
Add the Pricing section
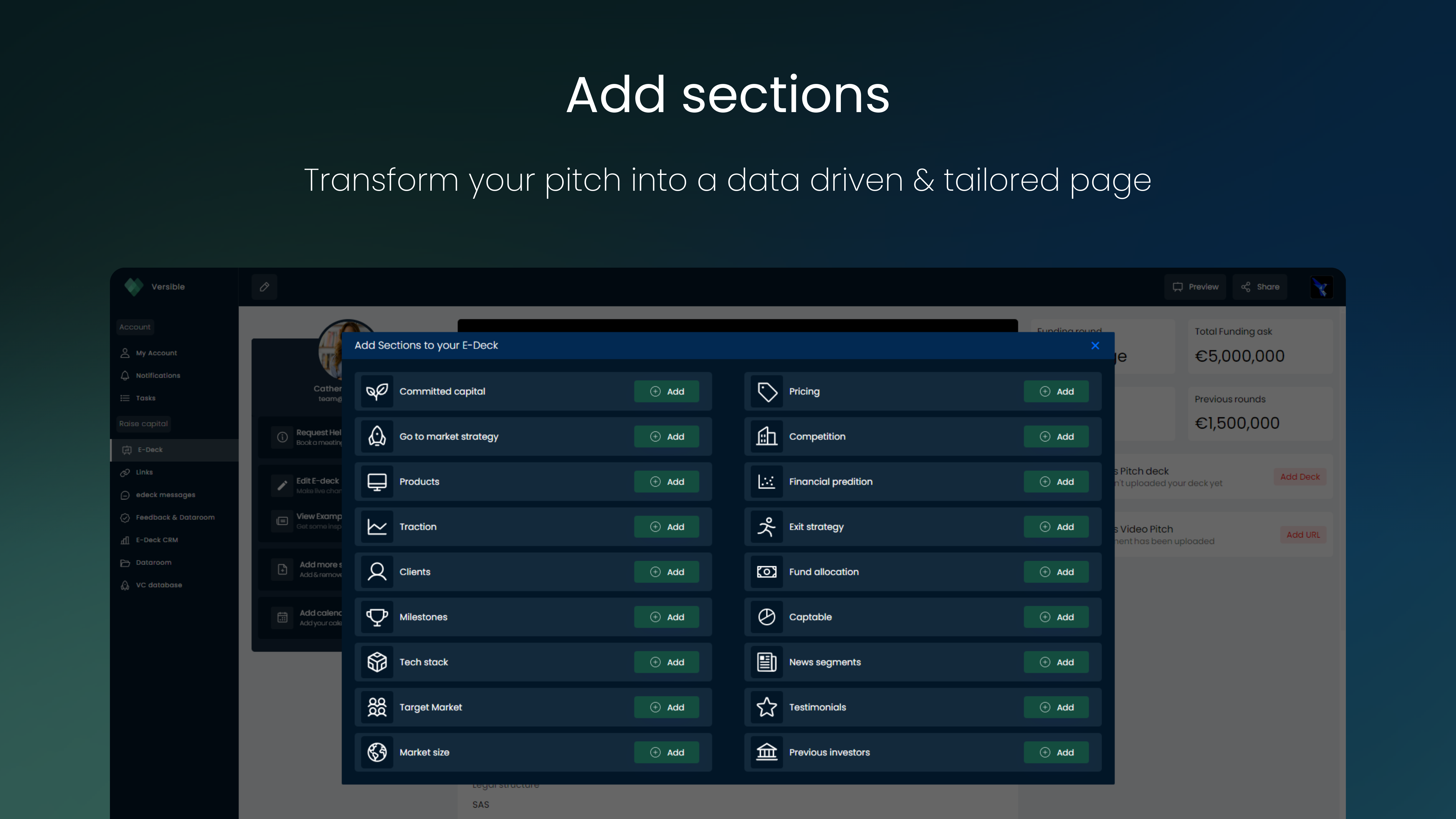point(1056,391)
